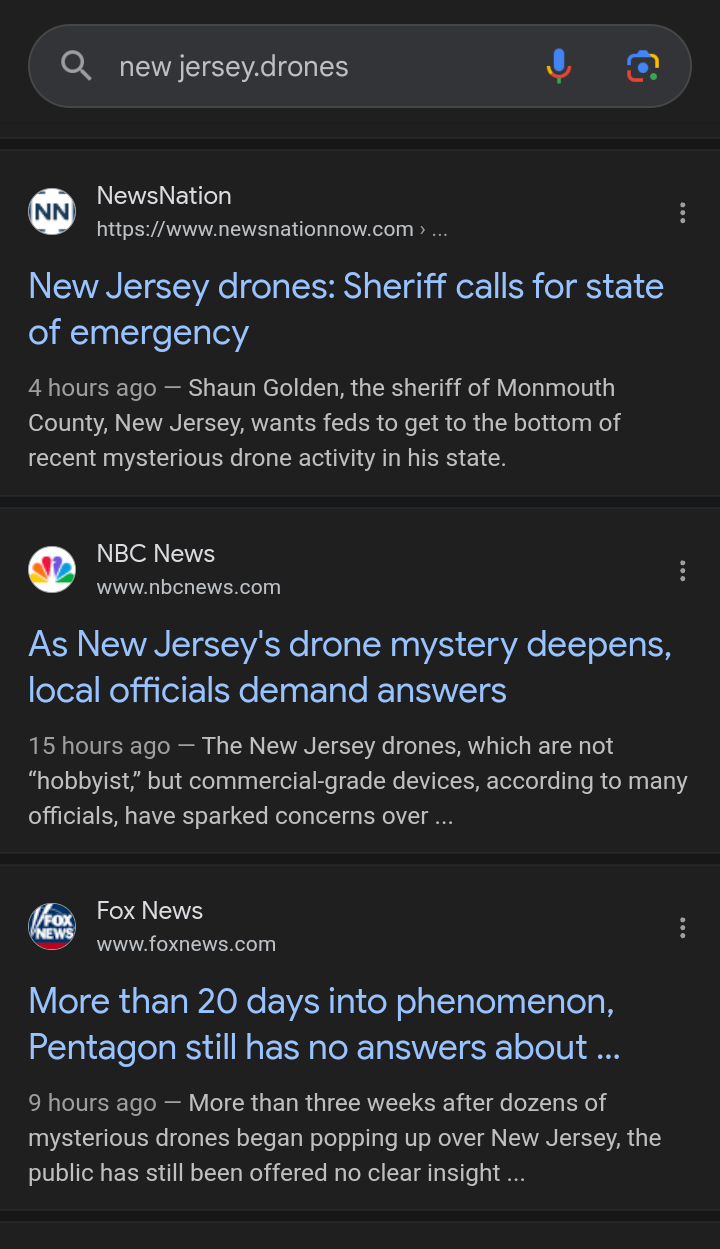720x1249 pixels.
Task: Open Google Lens camera search
Action: pyautogui.click(x=642, y=66)
